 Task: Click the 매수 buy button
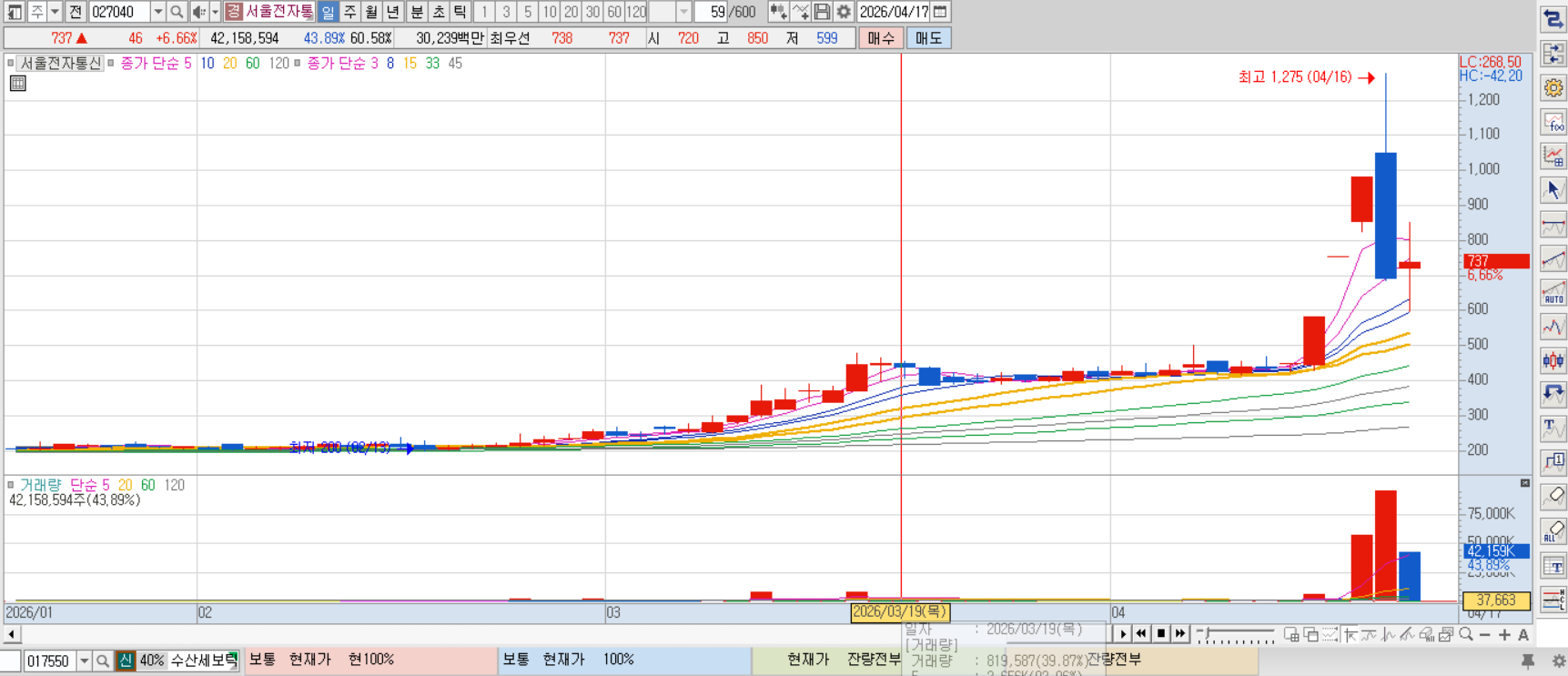(881, 38)
